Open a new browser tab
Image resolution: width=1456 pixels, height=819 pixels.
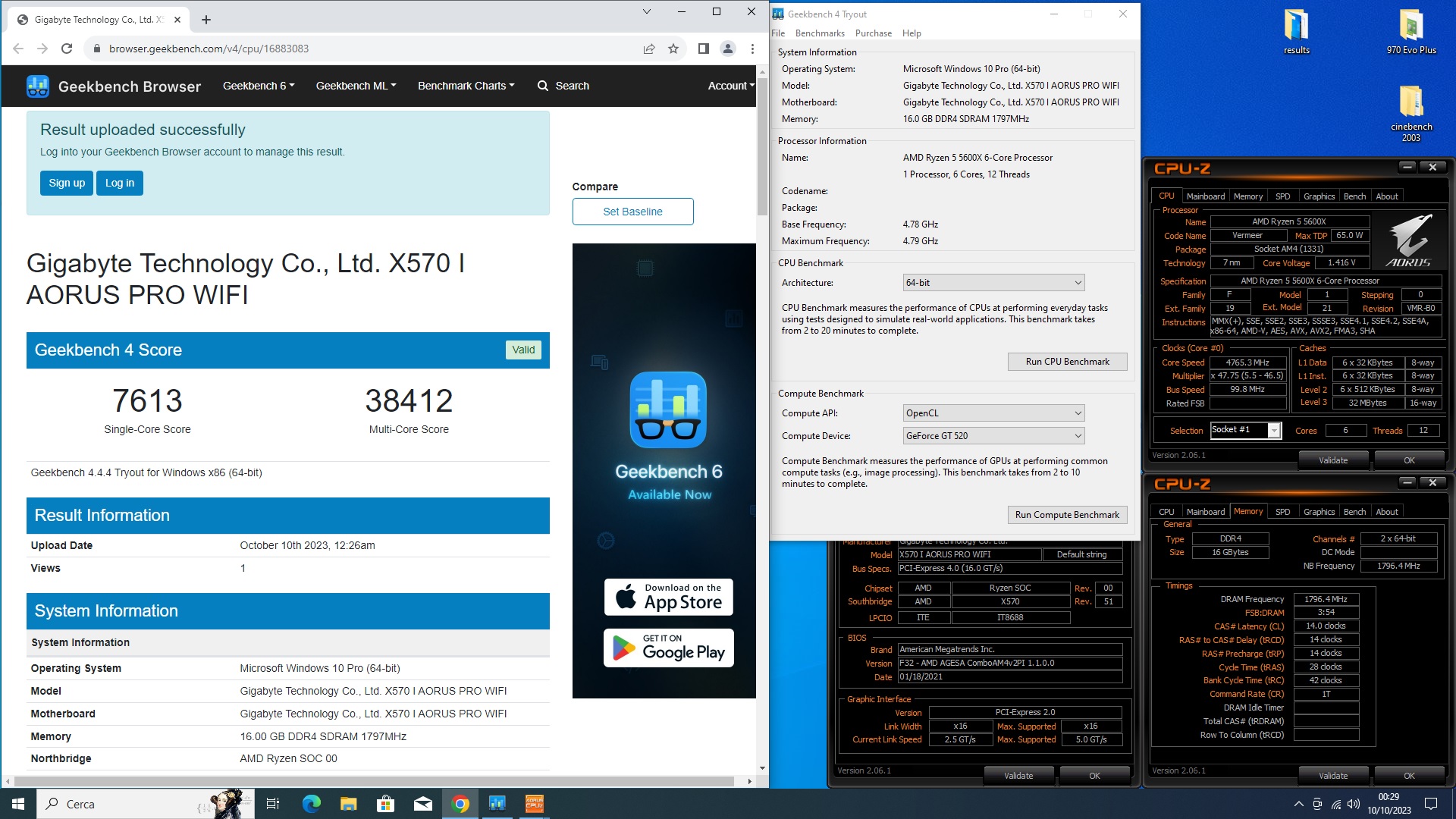pos(206,20)
